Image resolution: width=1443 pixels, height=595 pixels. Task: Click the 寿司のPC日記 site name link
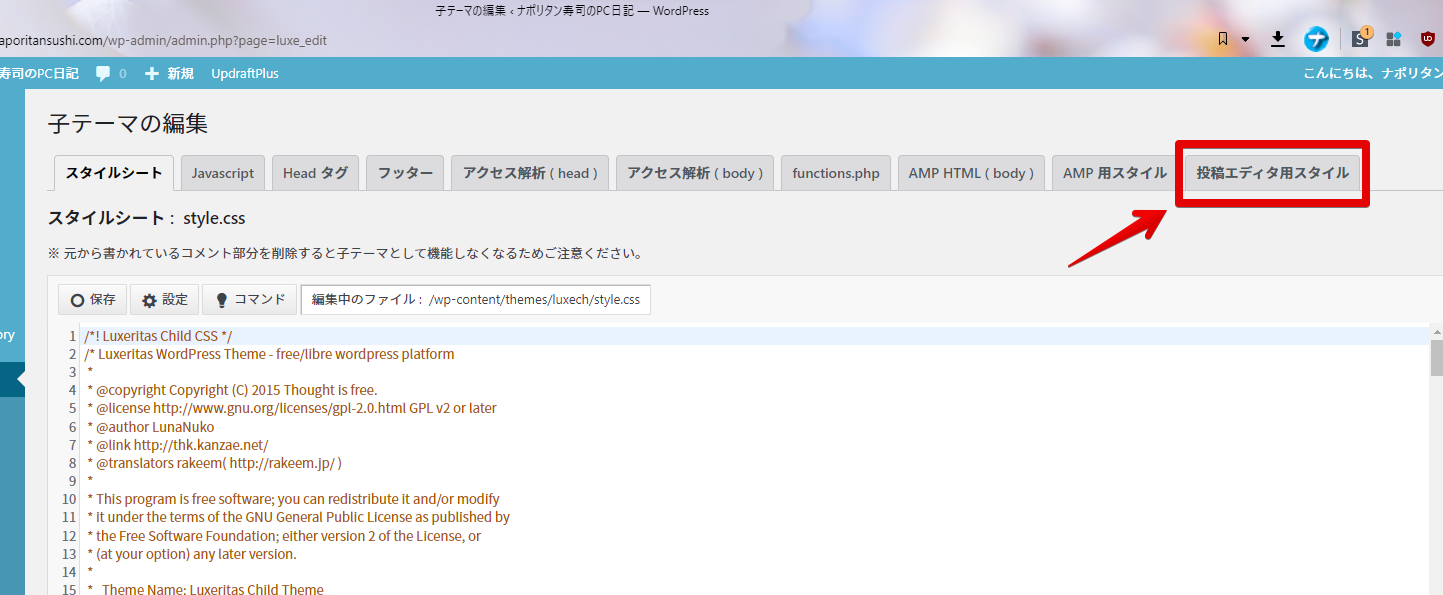click(x=39, y=73)
